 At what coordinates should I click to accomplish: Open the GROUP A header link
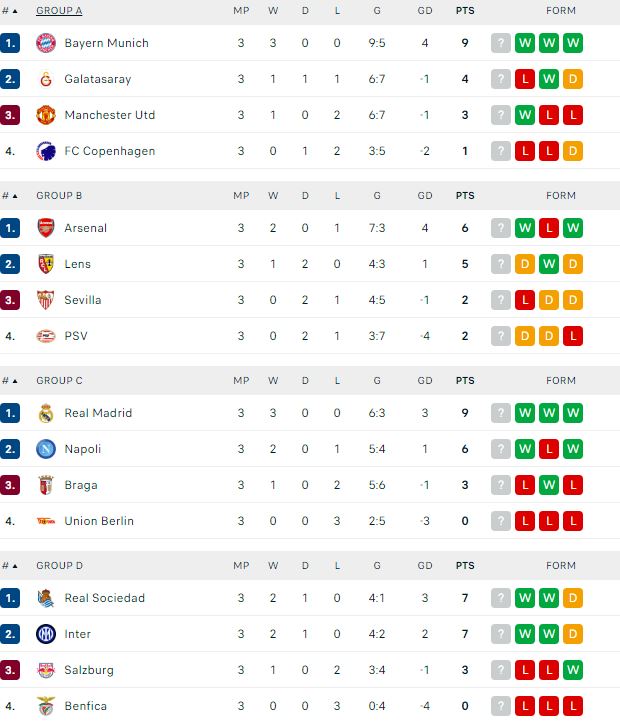click(x=59, y=10)
